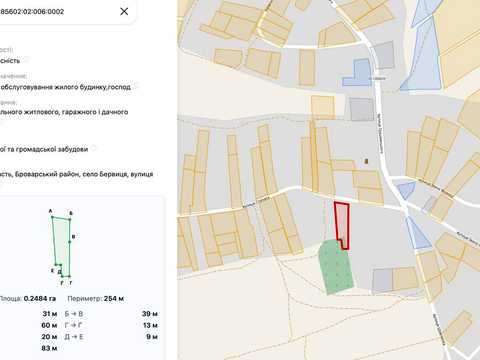This screenshot has width=480, height=360.
Task: Close the parcel search with the X
Action: point(124,11)
